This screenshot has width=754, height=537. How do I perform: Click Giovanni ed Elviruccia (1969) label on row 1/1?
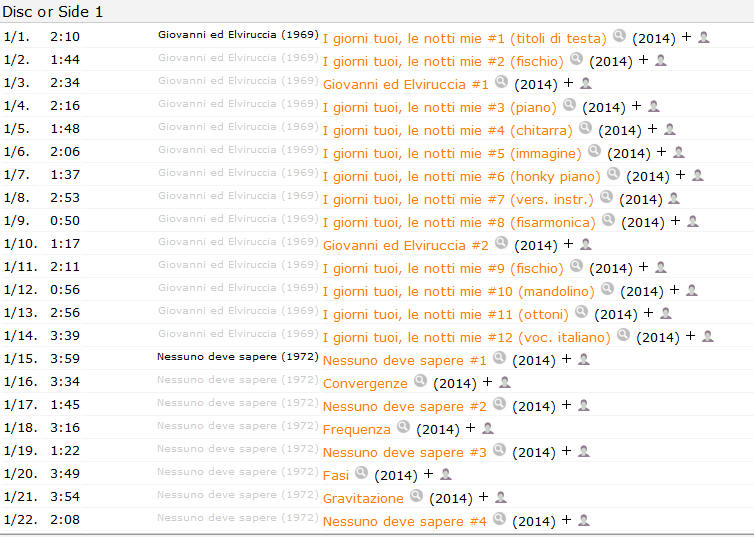click(239, 35)
